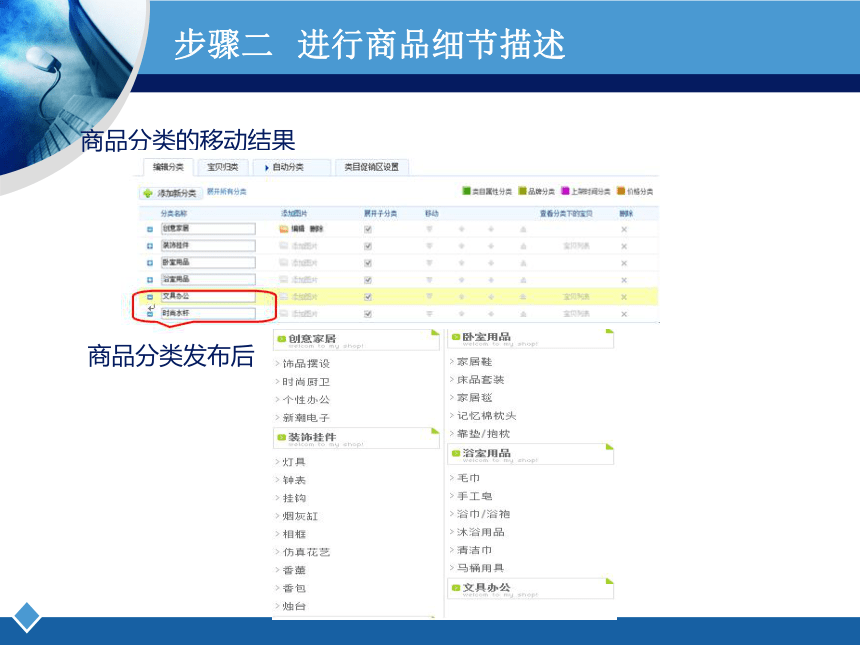This screenshot has width=860, height=645.
Task: Open the 编辑分类 tab
Action: 168,167
